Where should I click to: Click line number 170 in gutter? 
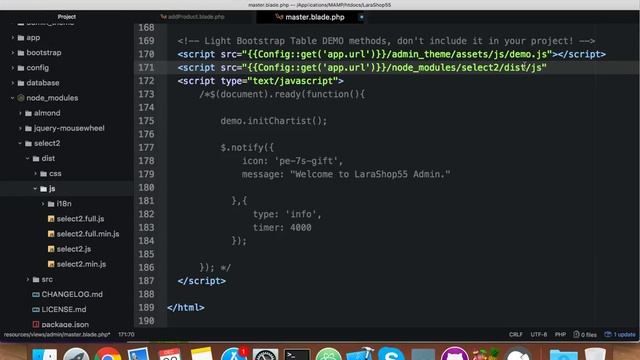pyautogui.click(x=146, y=54)
